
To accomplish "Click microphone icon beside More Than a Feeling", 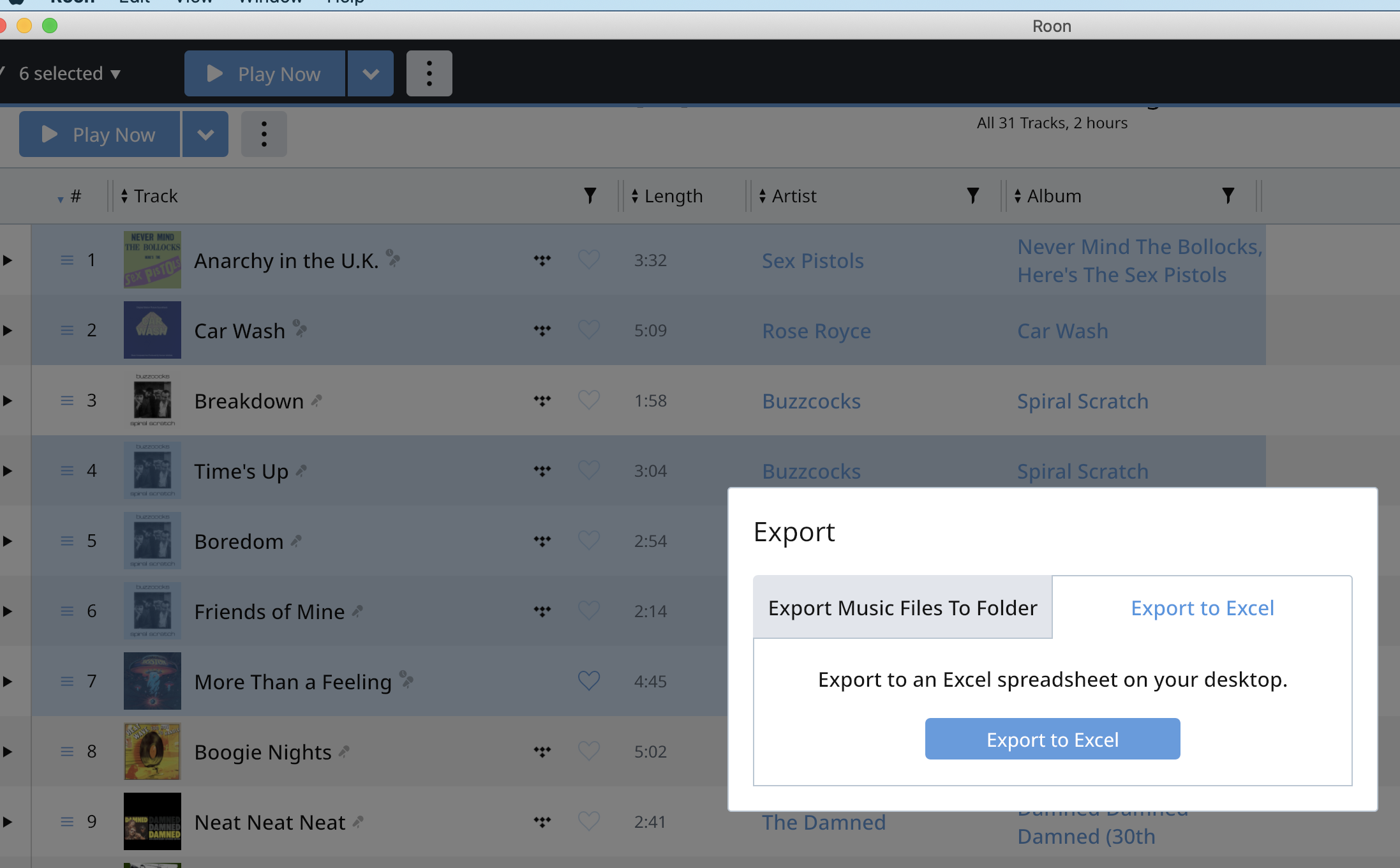I will tap(406, 679).
